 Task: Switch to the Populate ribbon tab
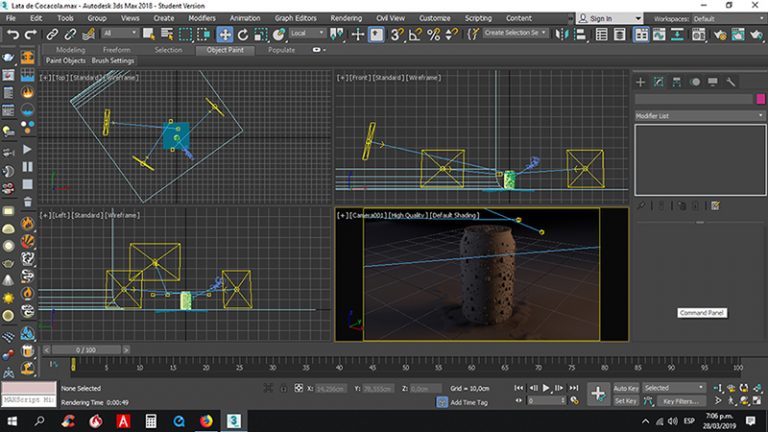282,50
